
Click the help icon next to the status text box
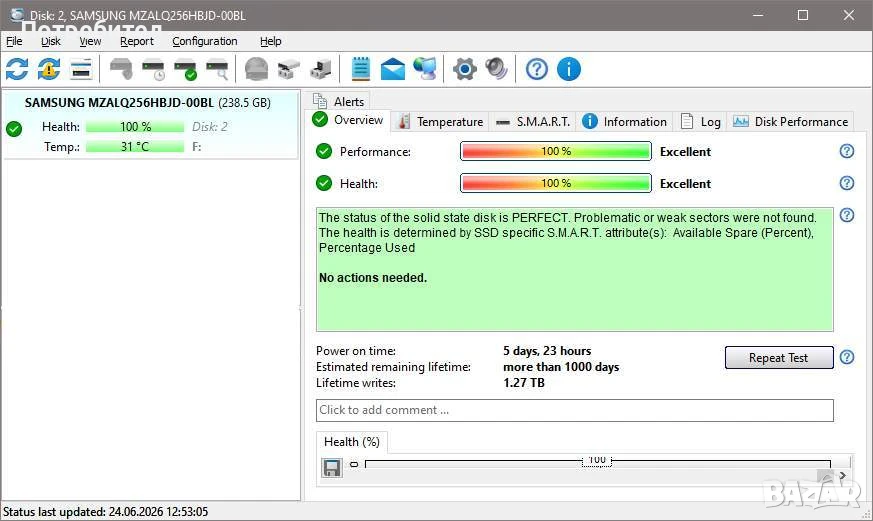(847, 215)
